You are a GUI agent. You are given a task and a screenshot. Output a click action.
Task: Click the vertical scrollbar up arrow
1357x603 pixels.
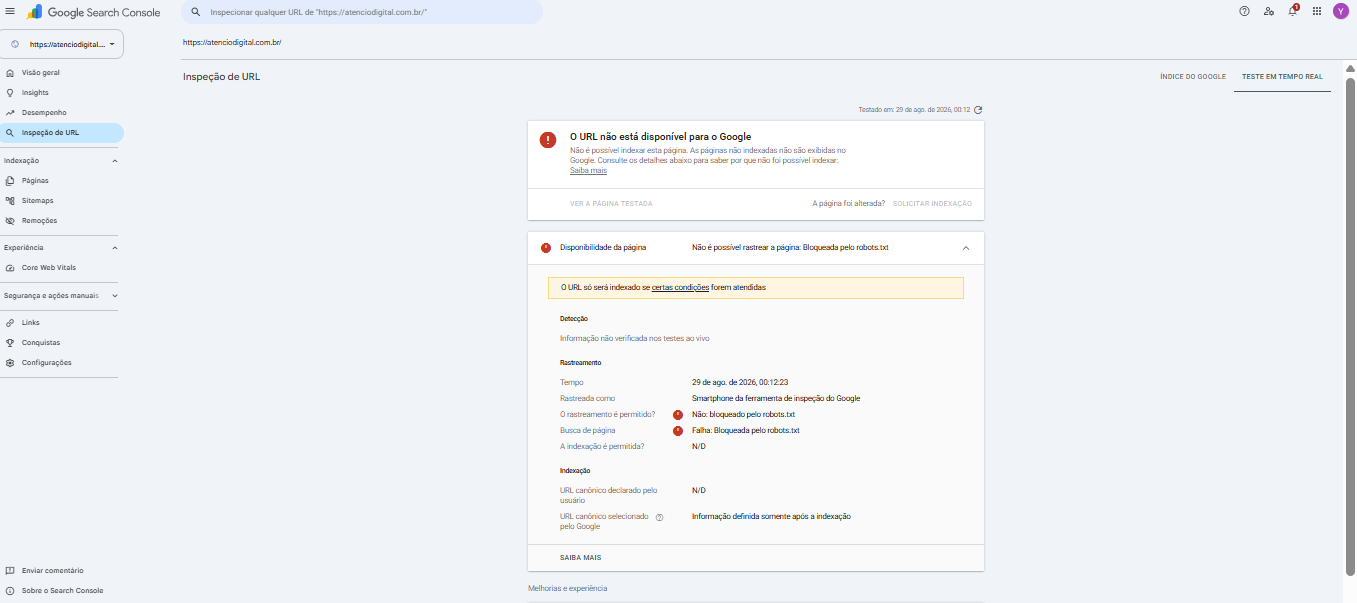tap(1350, 68)
